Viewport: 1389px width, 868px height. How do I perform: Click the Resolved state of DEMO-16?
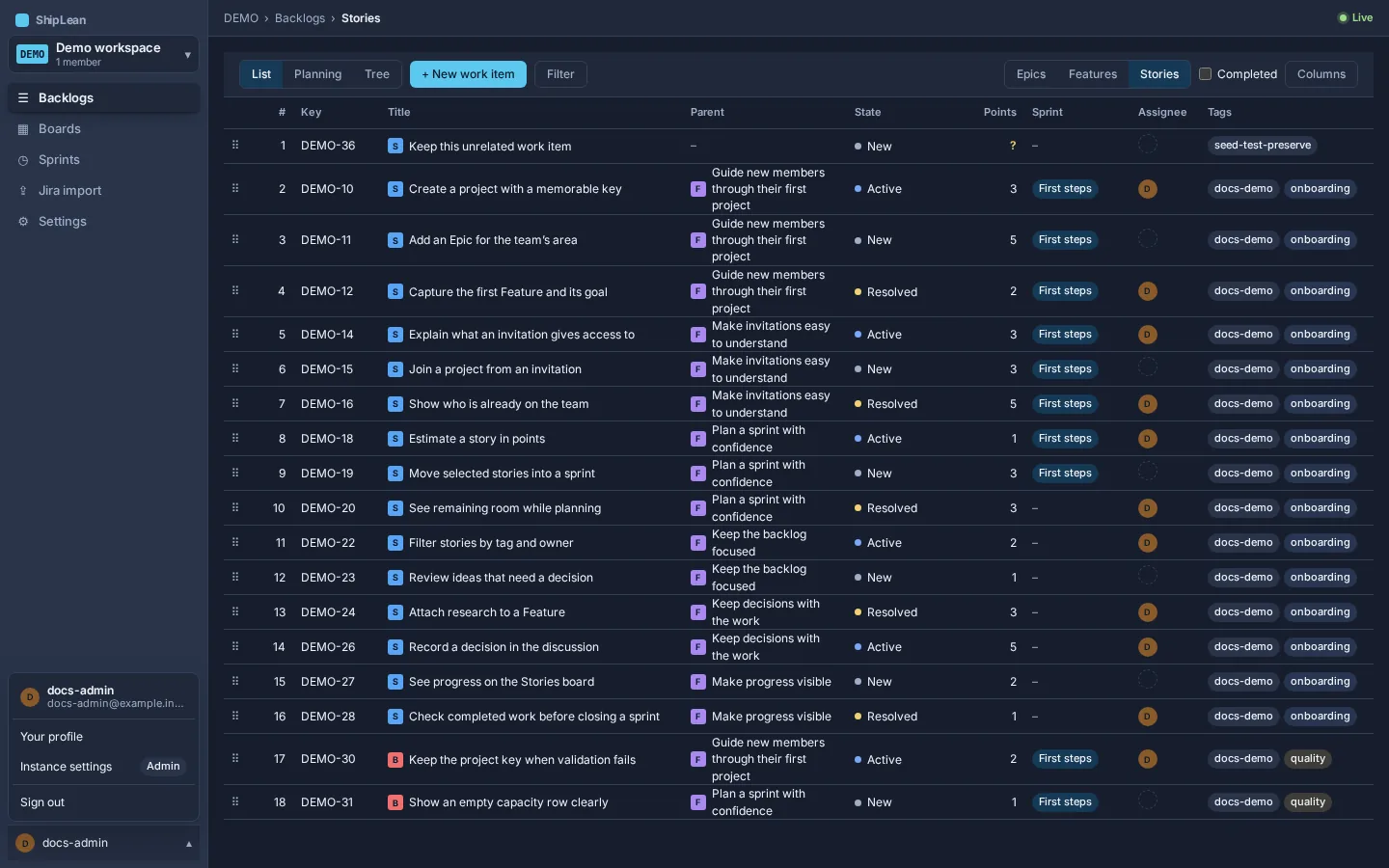[x=885, y=404]
